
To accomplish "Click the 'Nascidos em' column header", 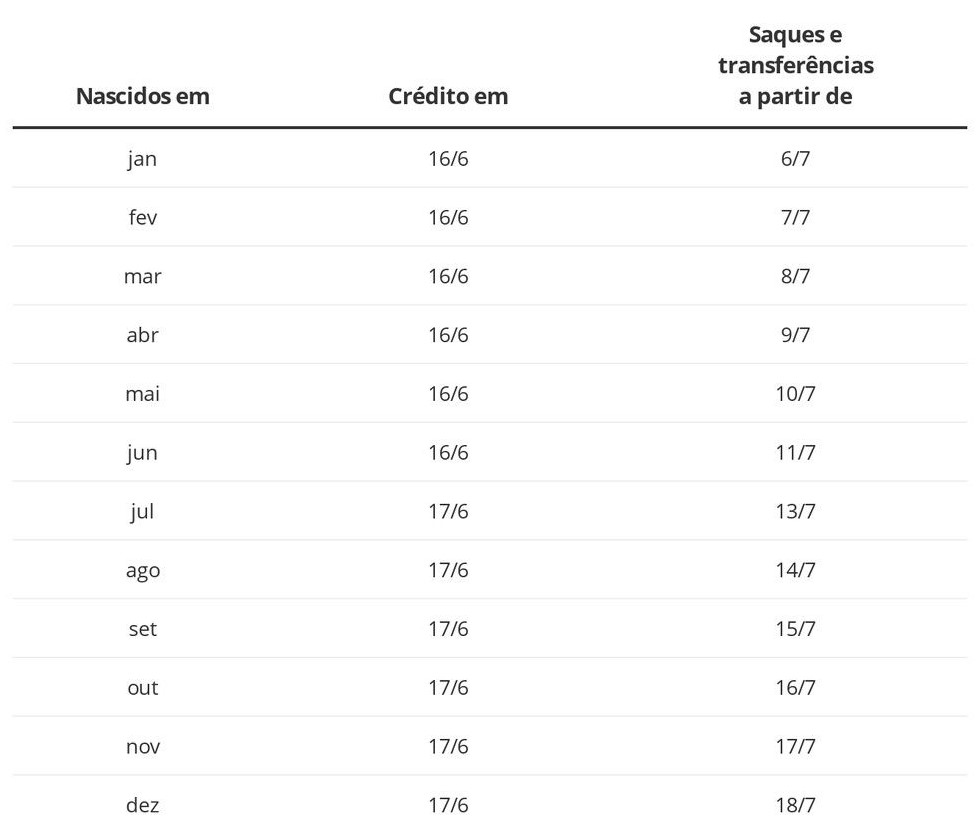I will [143, 97].
